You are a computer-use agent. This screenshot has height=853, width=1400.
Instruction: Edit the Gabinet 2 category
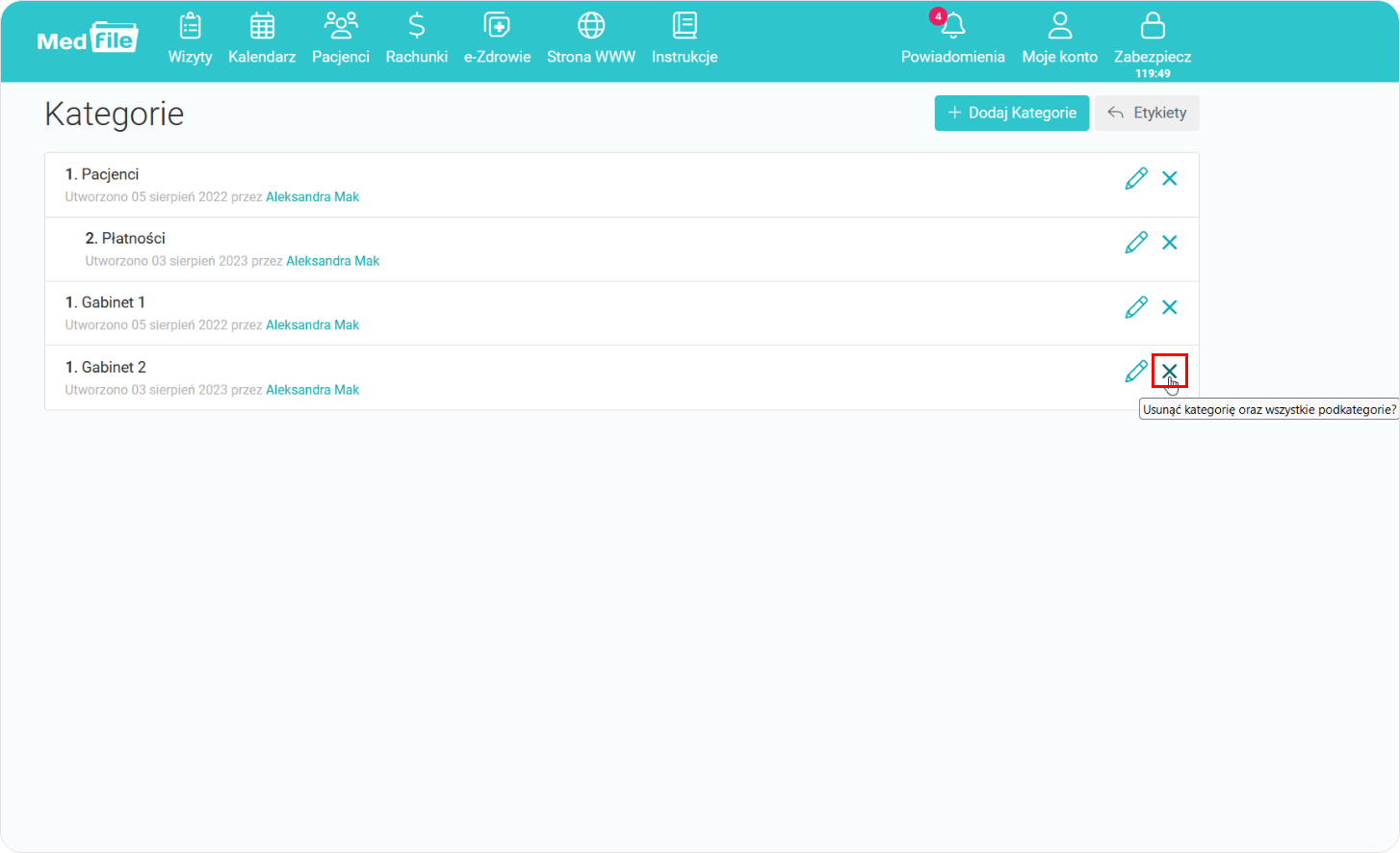tap(1136, 372)
